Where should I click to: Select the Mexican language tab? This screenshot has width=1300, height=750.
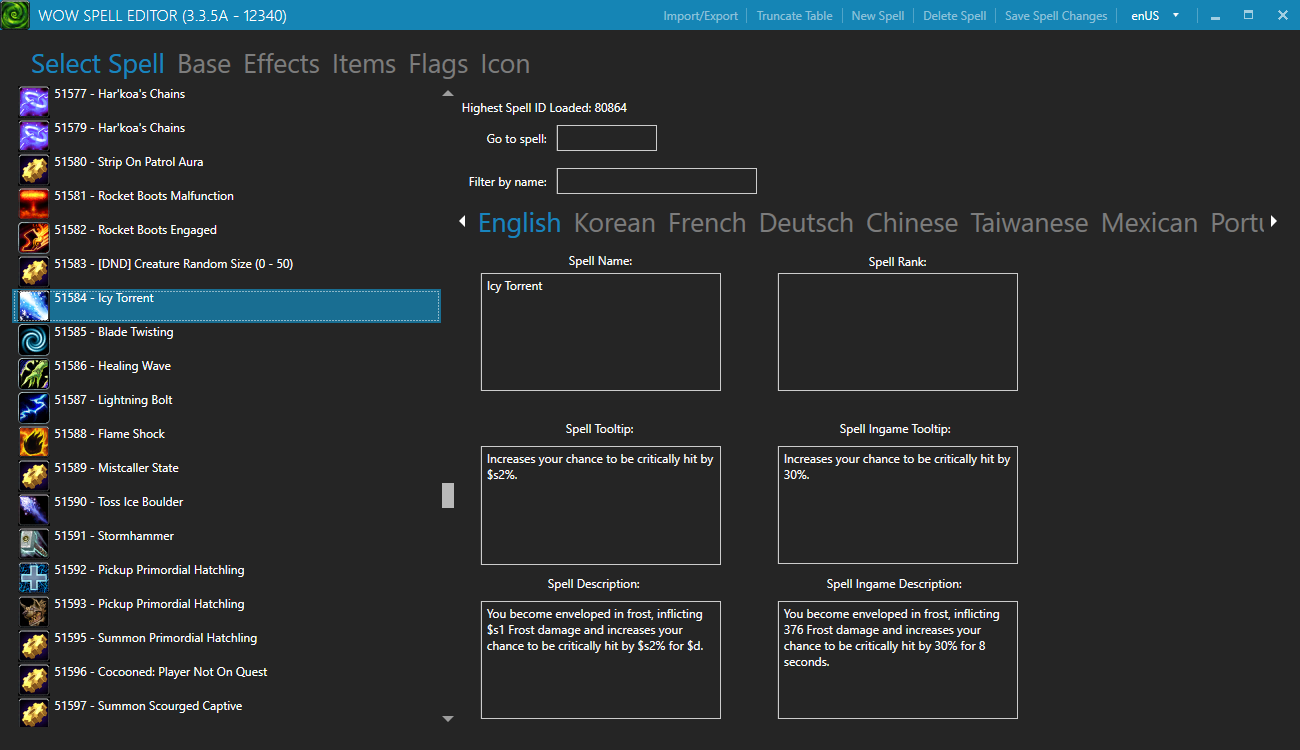click(1149, 223)
